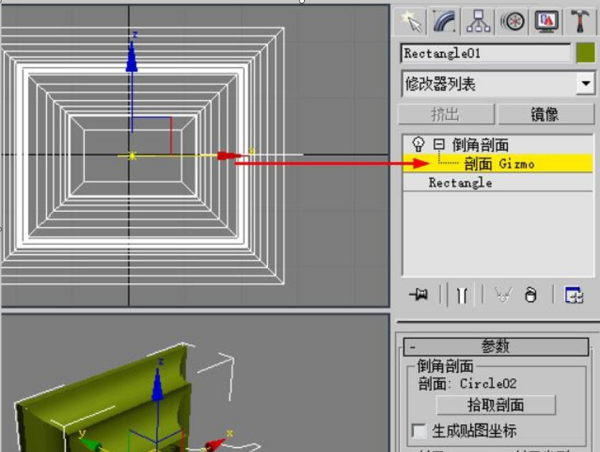
Task: Click the Pin Stack icon
Action: click(419, 295)
